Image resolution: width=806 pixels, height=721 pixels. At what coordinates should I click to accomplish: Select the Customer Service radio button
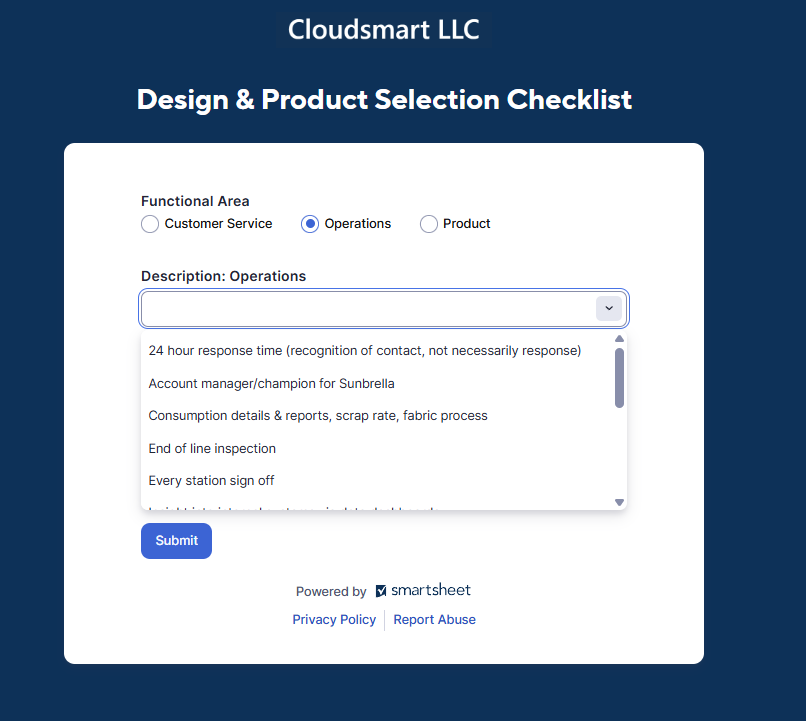pos(150,224)
